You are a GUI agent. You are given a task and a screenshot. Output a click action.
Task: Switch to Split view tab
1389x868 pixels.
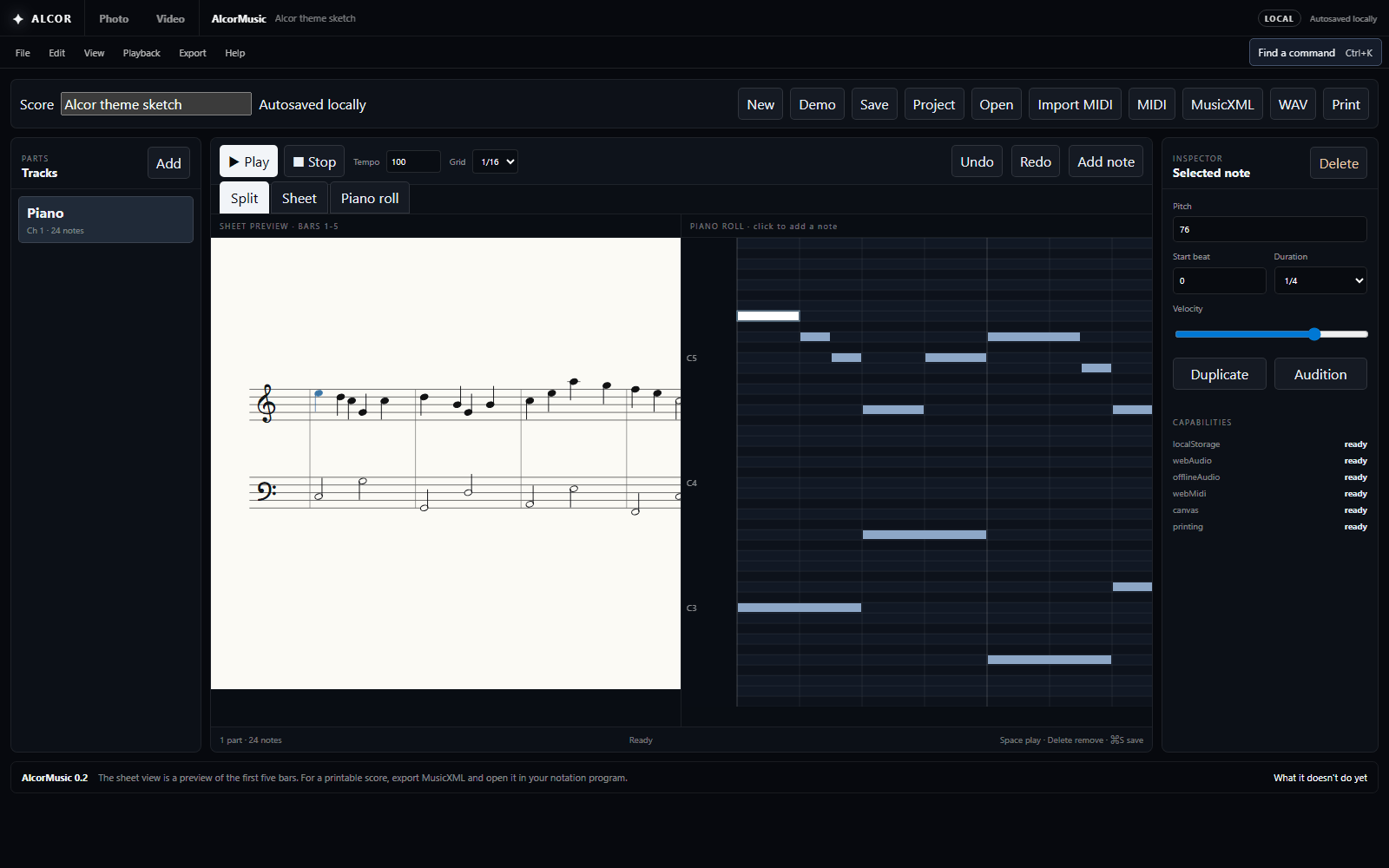[x=244, y=198]
